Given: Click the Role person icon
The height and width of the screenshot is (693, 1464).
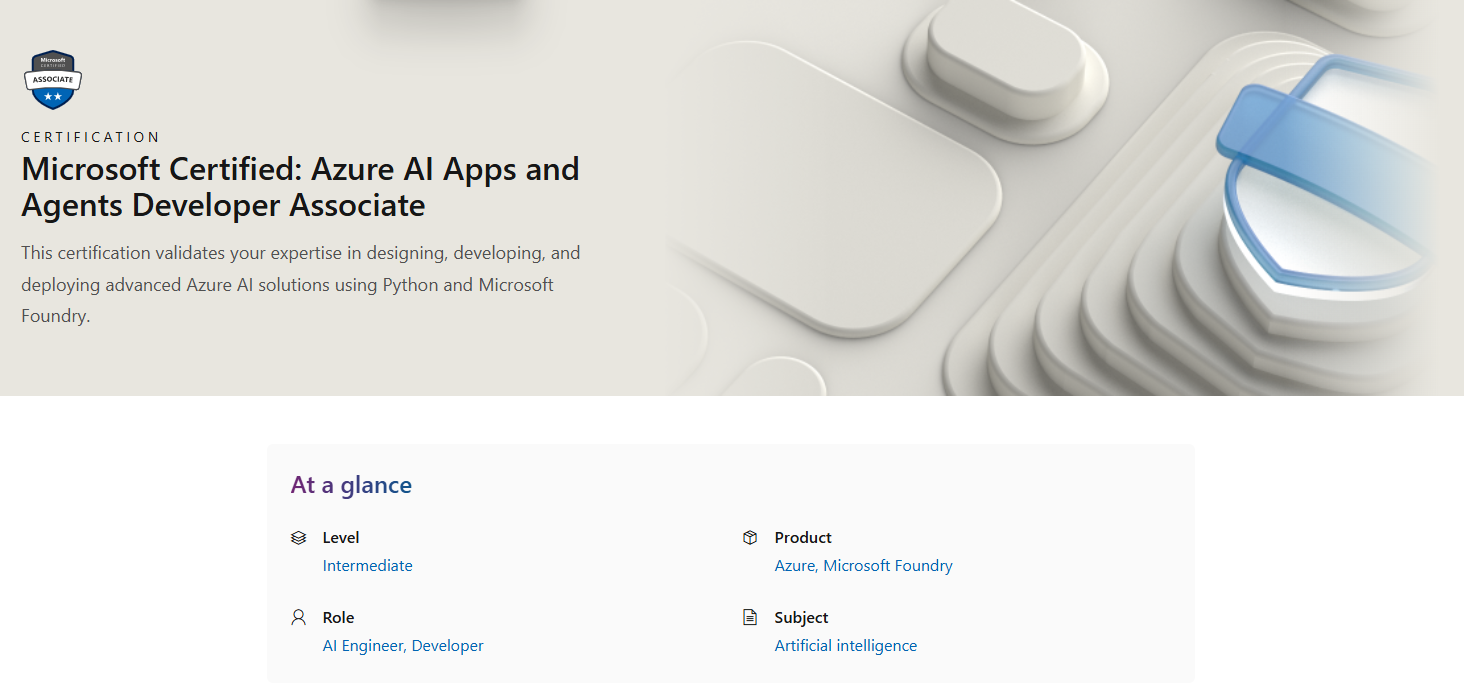Looking at the screenshot, I should (x=298, y=618).
